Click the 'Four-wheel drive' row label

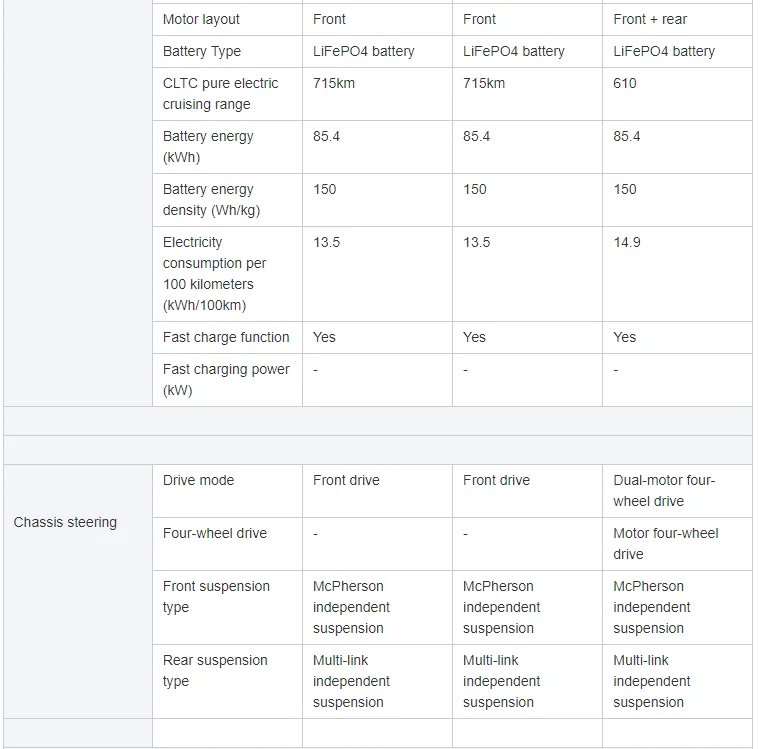(x=215, y=533)
